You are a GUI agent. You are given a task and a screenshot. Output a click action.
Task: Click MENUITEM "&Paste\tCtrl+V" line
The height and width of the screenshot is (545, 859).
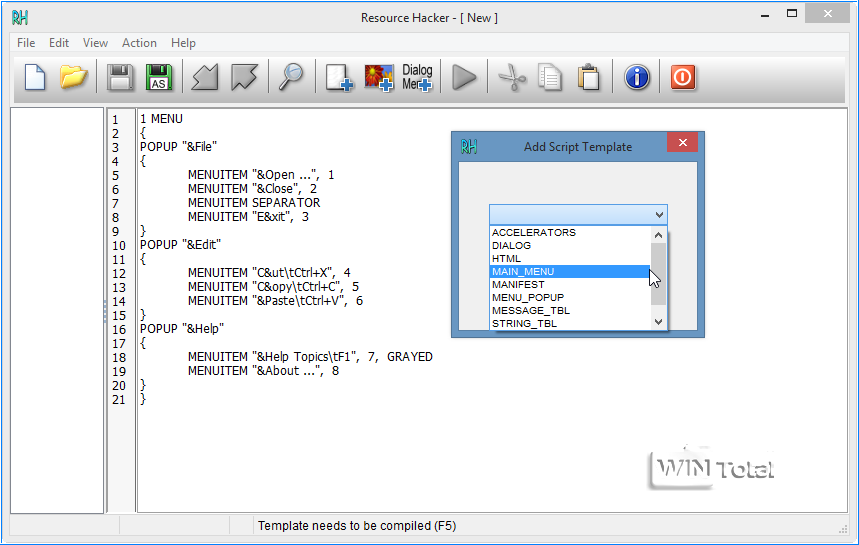275,301
